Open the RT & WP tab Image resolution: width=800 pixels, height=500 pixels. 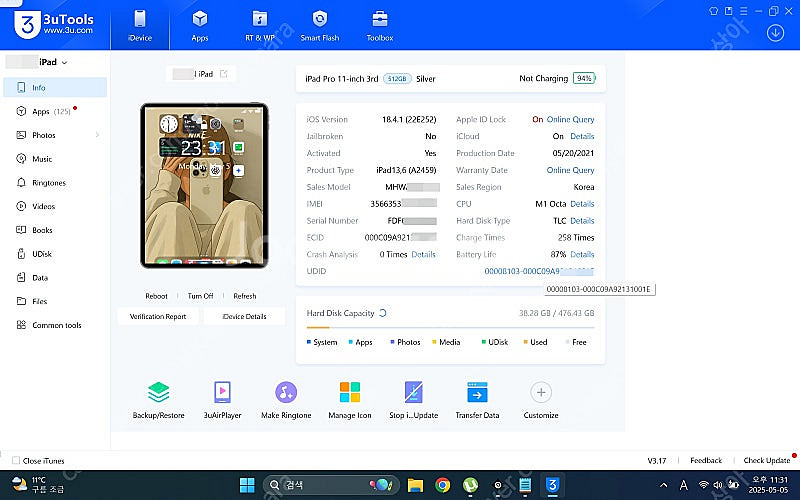tap(260, 26)
